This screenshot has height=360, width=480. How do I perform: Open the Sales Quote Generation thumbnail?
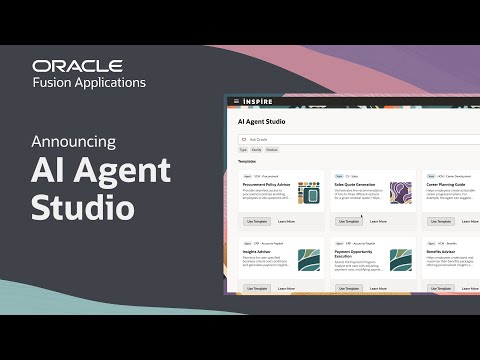point(401,193)
